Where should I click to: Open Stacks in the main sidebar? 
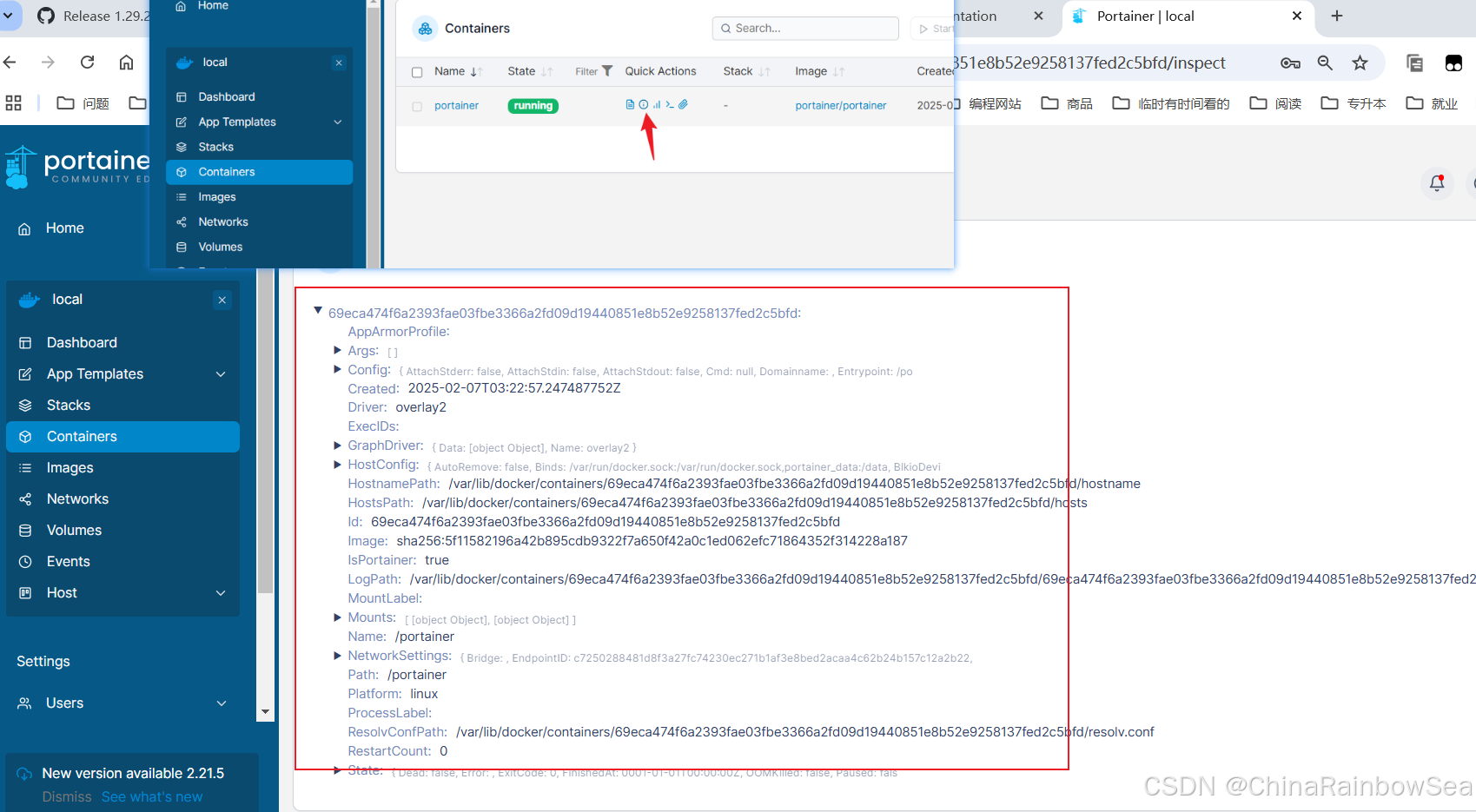122,406
